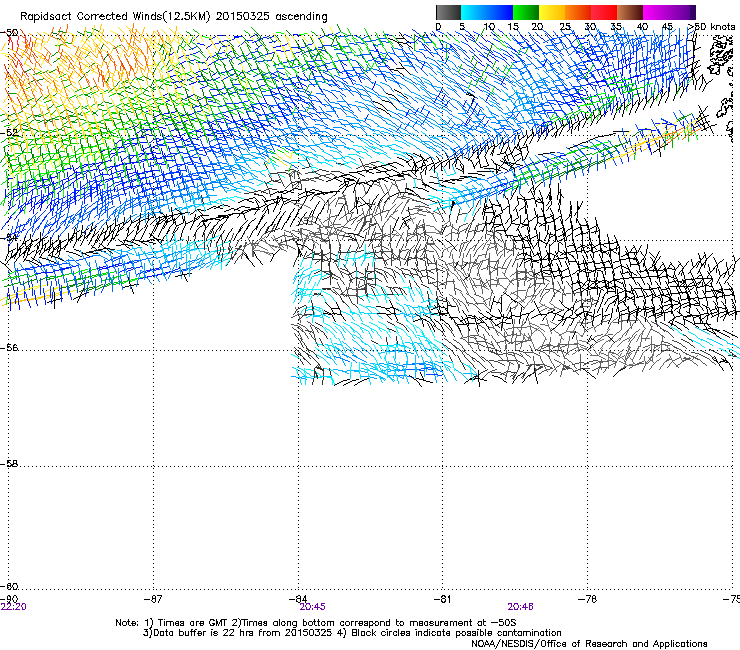The height and width of the screenshot is (650, 740).
Task: Click the purple '22:20' time stamp
Action: [x=14, y=607]
